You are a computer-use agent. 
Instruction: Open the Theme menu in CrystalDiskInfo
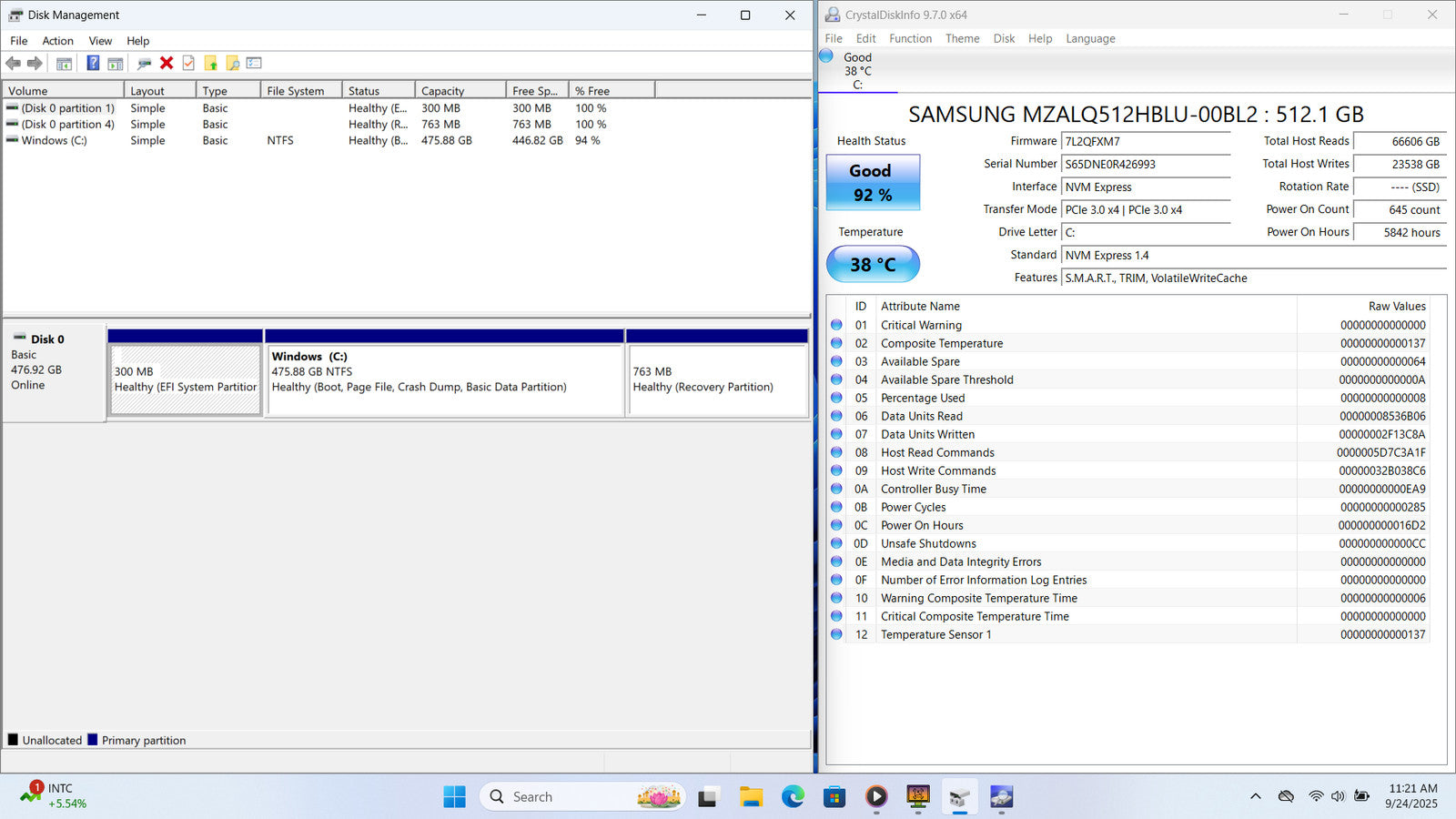[x=962, y=38]
